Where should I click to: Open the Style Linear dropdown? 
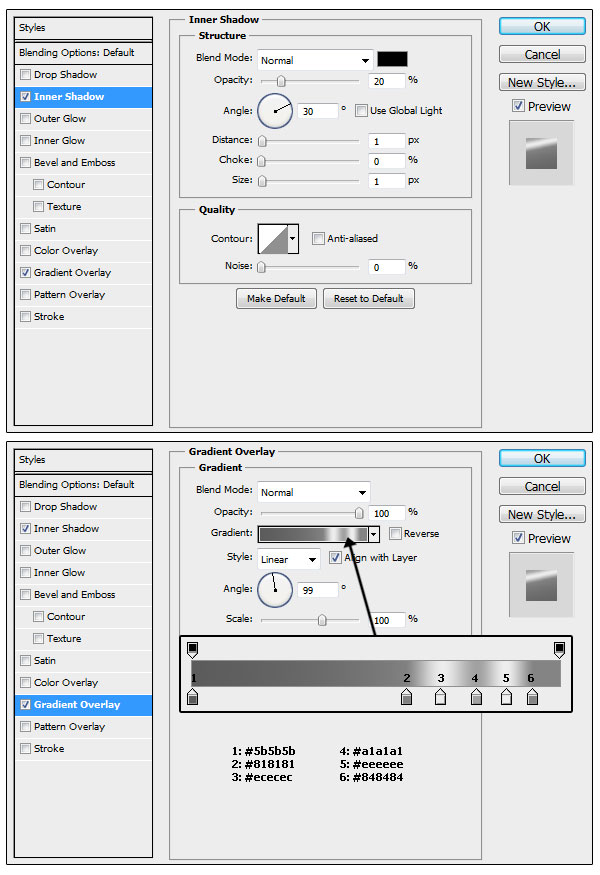point(289,559)
